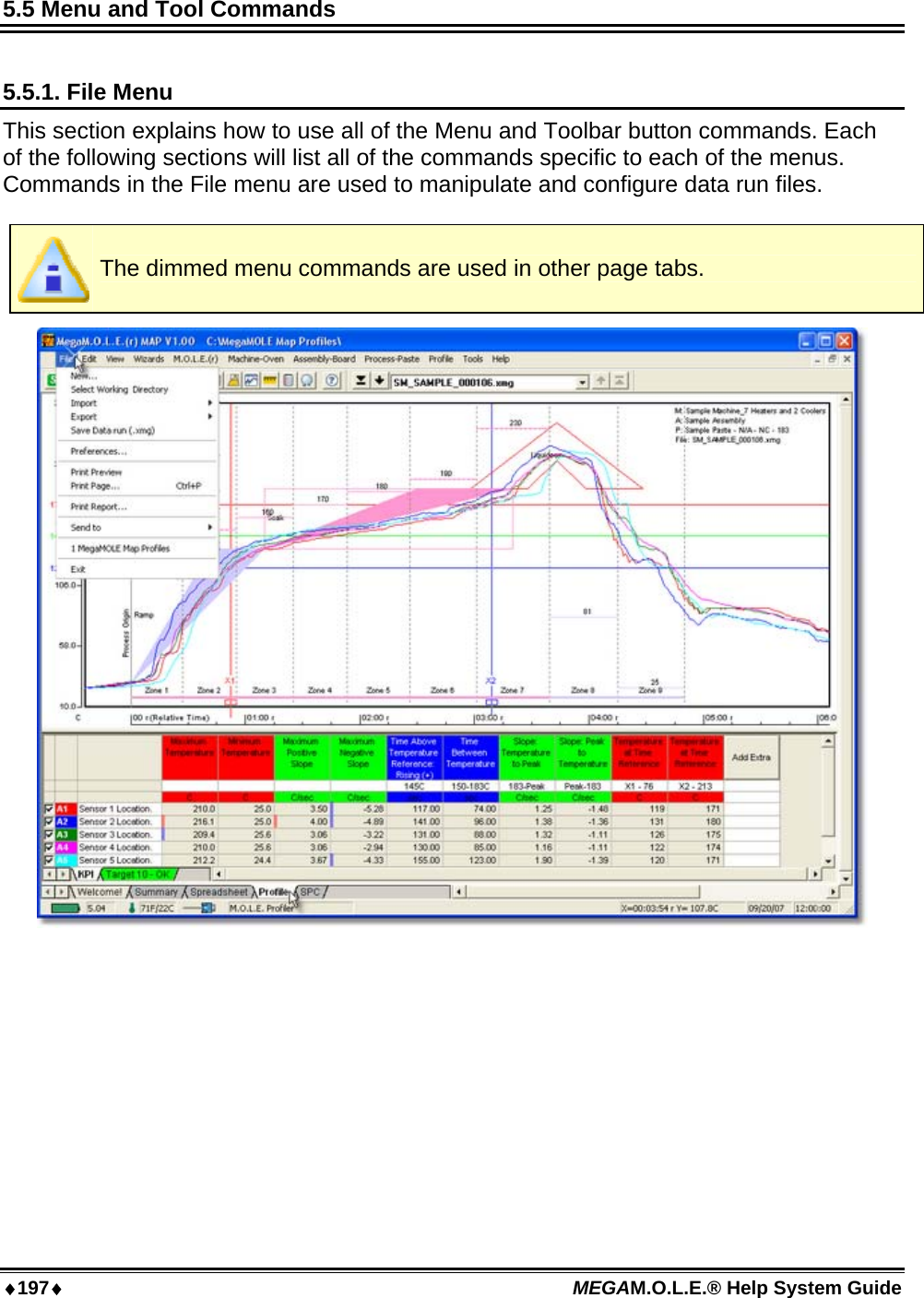
Task: Click the yellow ruler toolbar icon
Action: click(270, 380)
